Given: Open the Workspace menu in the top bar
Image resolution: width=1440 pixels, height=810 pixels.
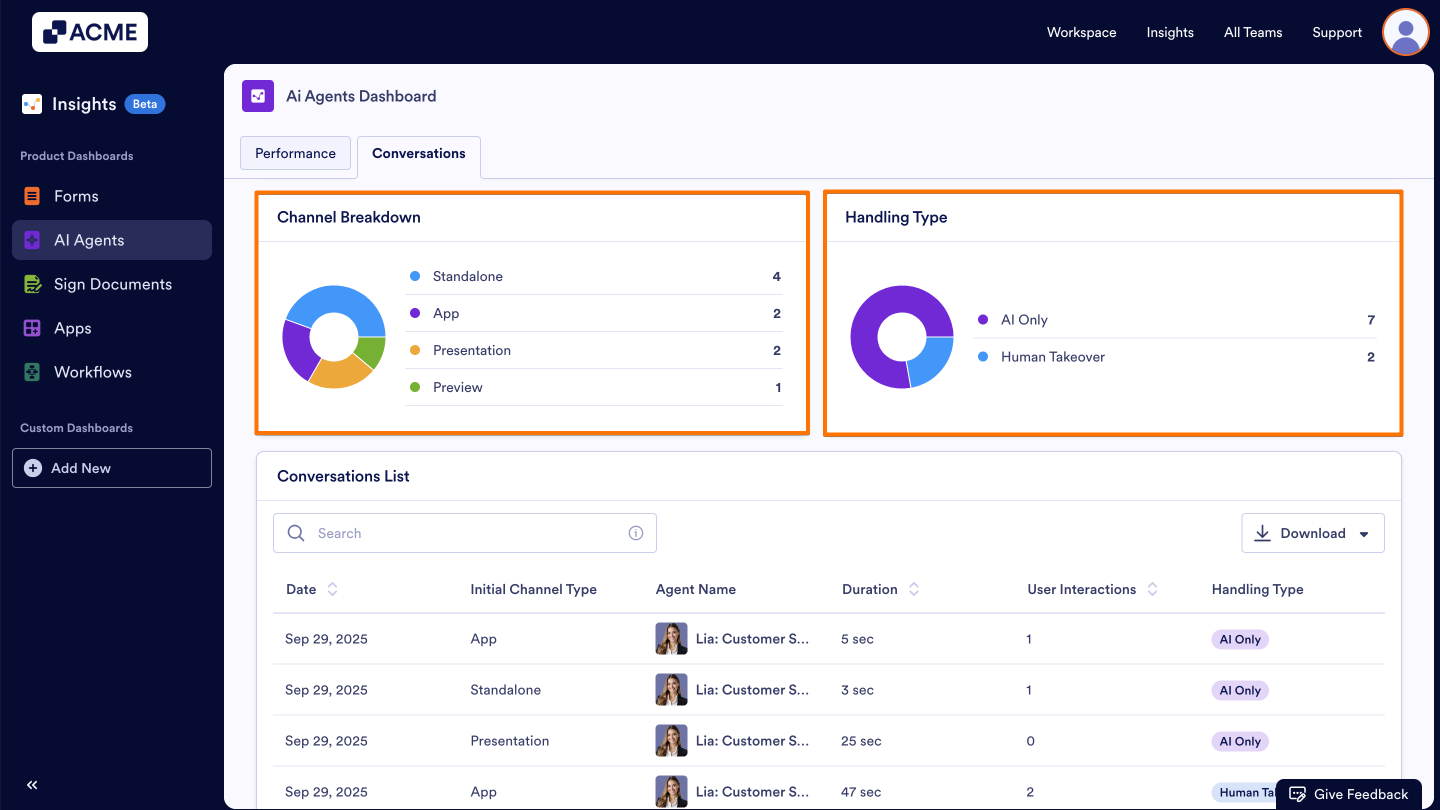Looking at the screenshot, I should click(x=1081, y=31).
